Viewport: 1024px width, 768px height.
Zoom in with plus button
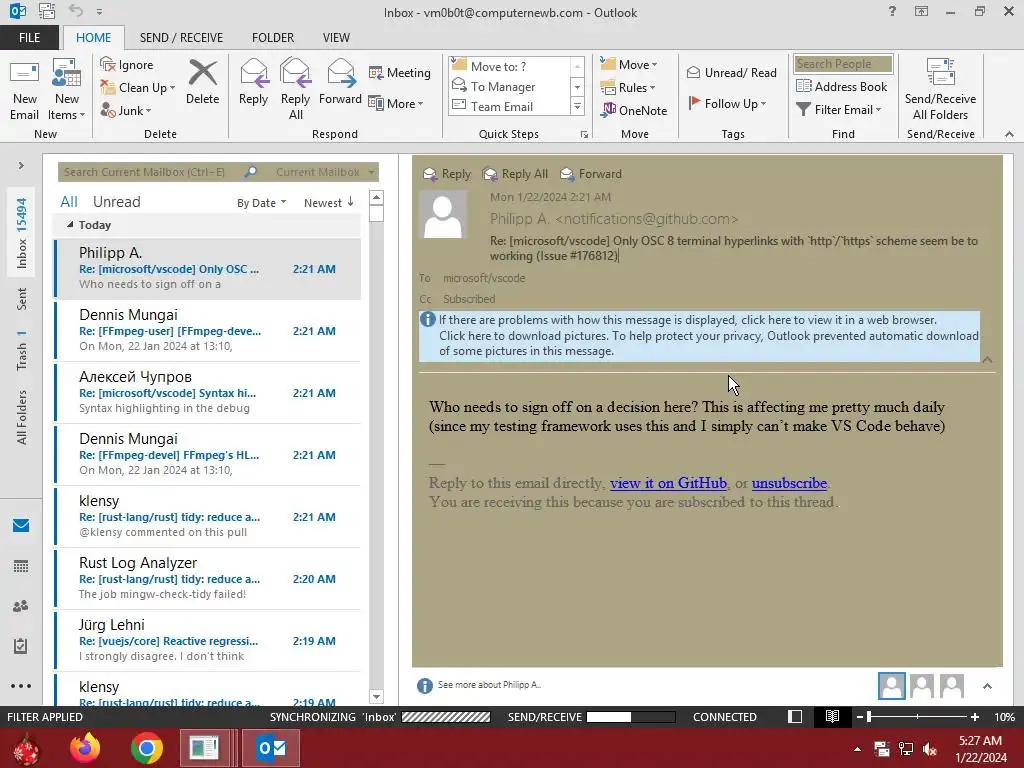pyautogui.click(x=974, y=717)
